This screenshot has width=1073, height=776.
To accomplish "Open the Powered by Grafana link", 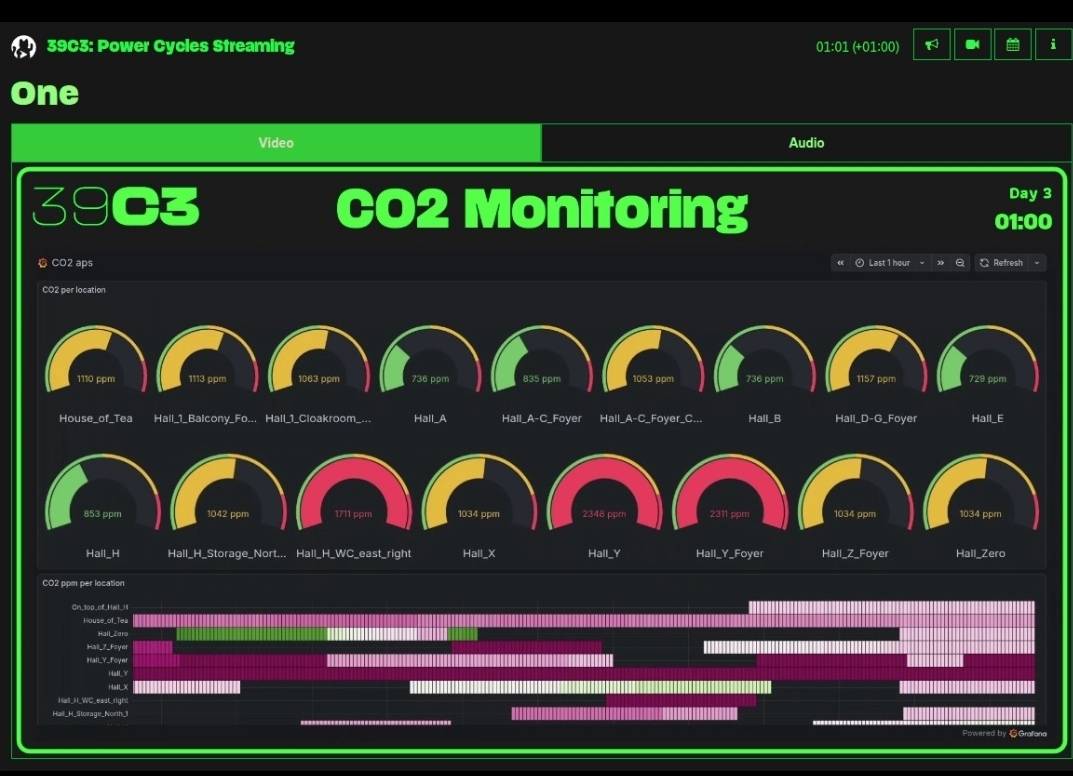I will point(1004,733).
